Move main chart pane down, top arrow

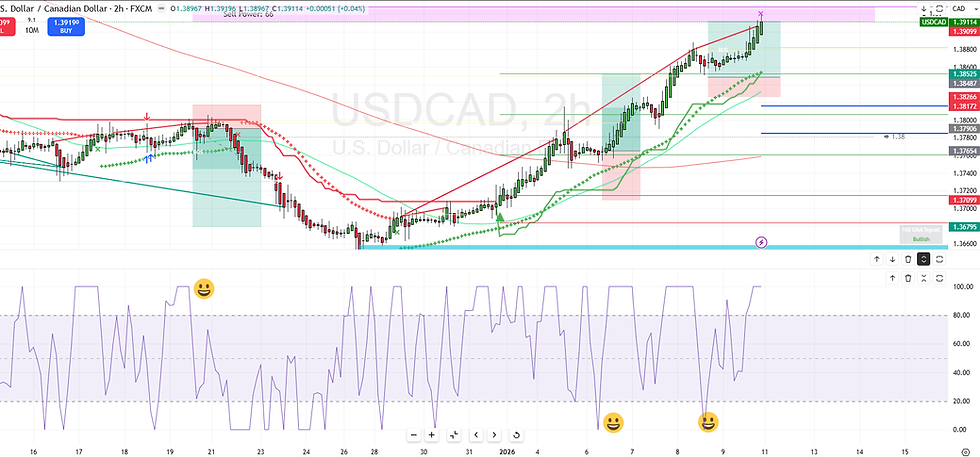[924, 8]
